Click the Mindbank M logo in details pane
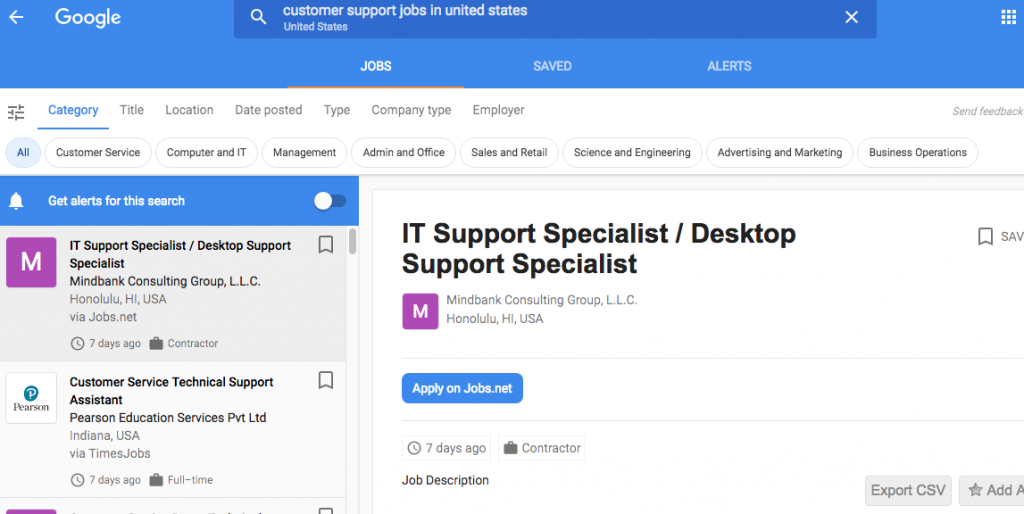1024x514 pixels. click(x=420, y=312)
